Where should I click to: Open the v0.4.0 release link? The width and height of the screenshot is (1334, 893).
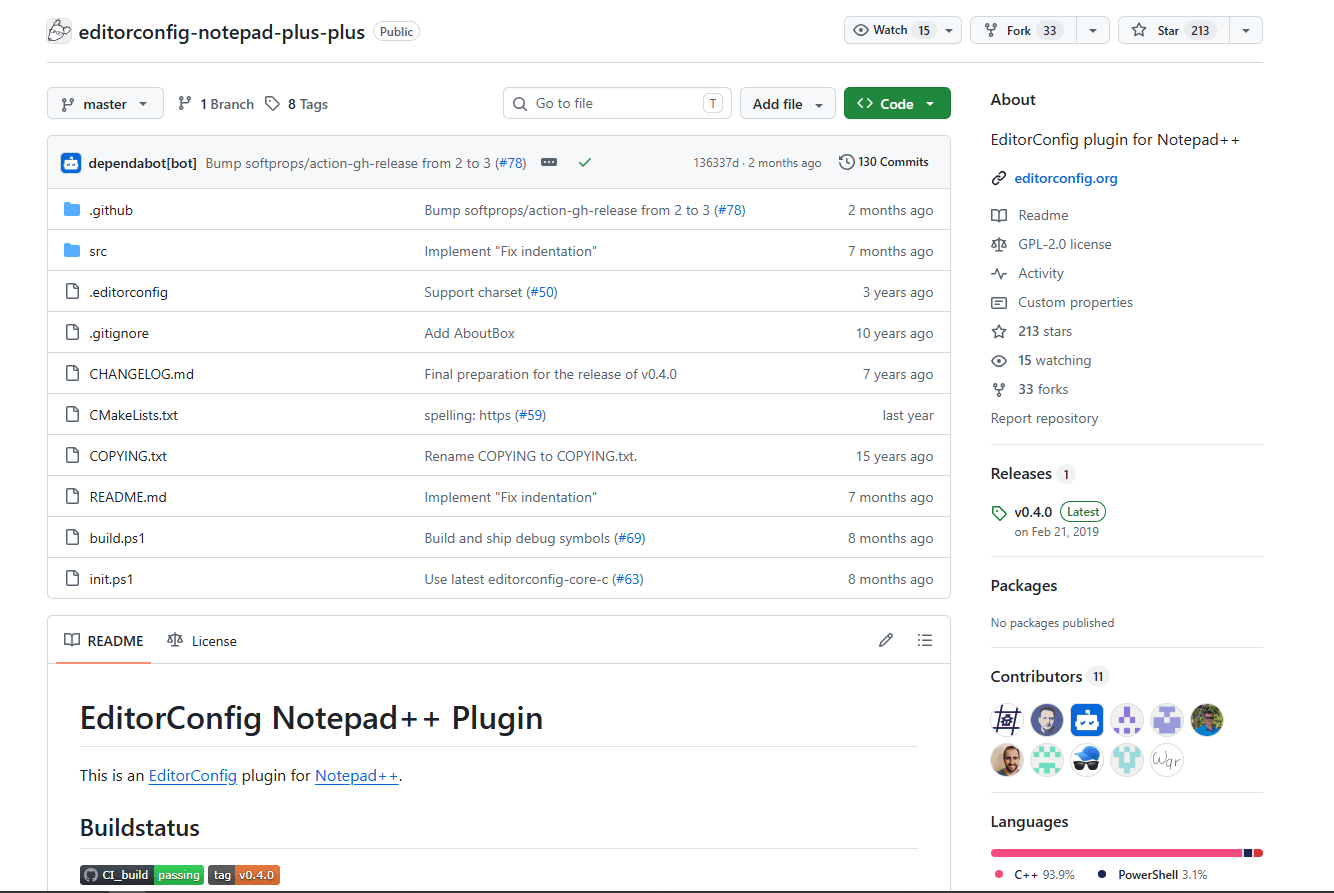(x=1033, y=512)
